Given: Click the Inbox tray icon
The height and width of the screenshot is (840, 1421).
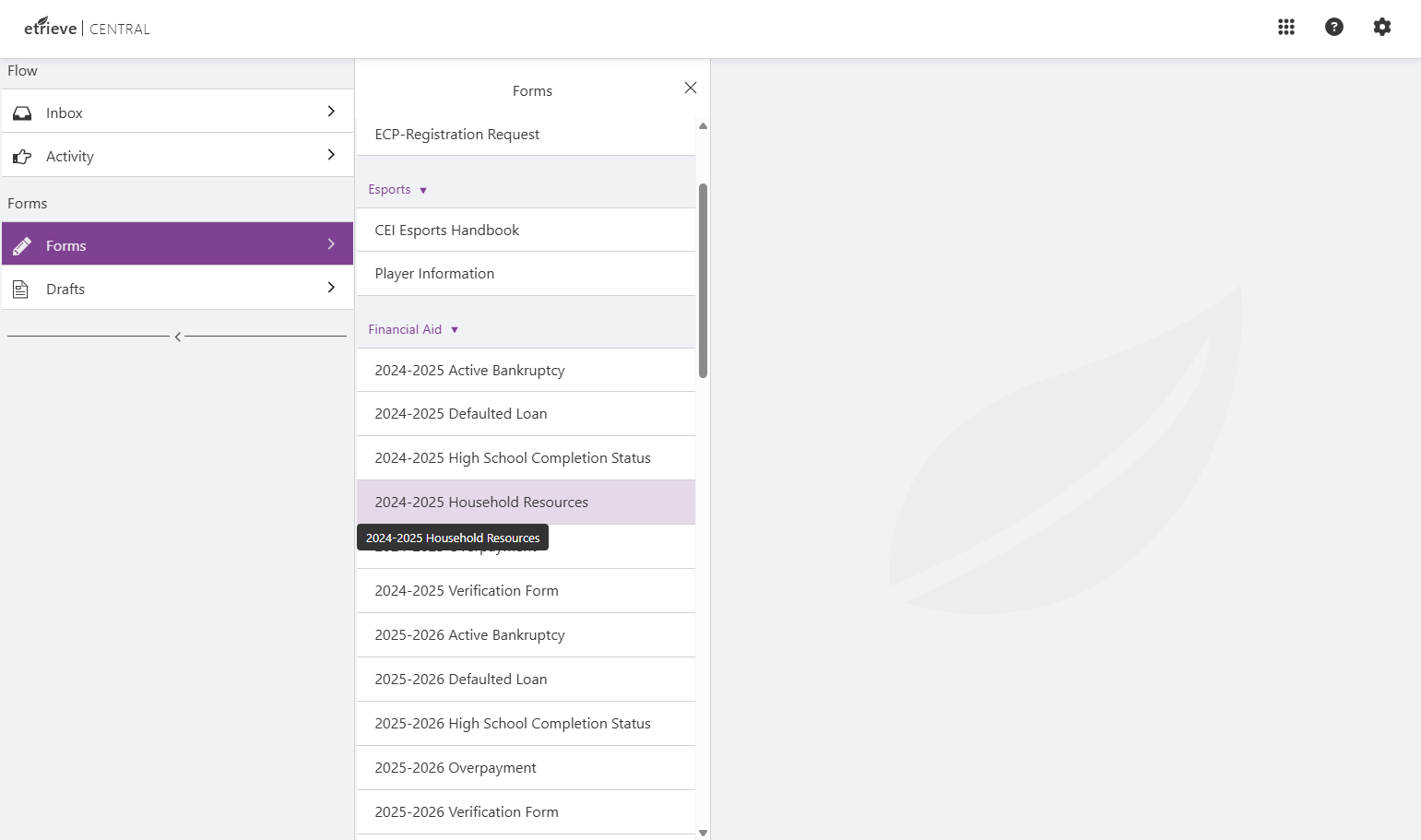Looking at the screenshot, I should (22, 112).
